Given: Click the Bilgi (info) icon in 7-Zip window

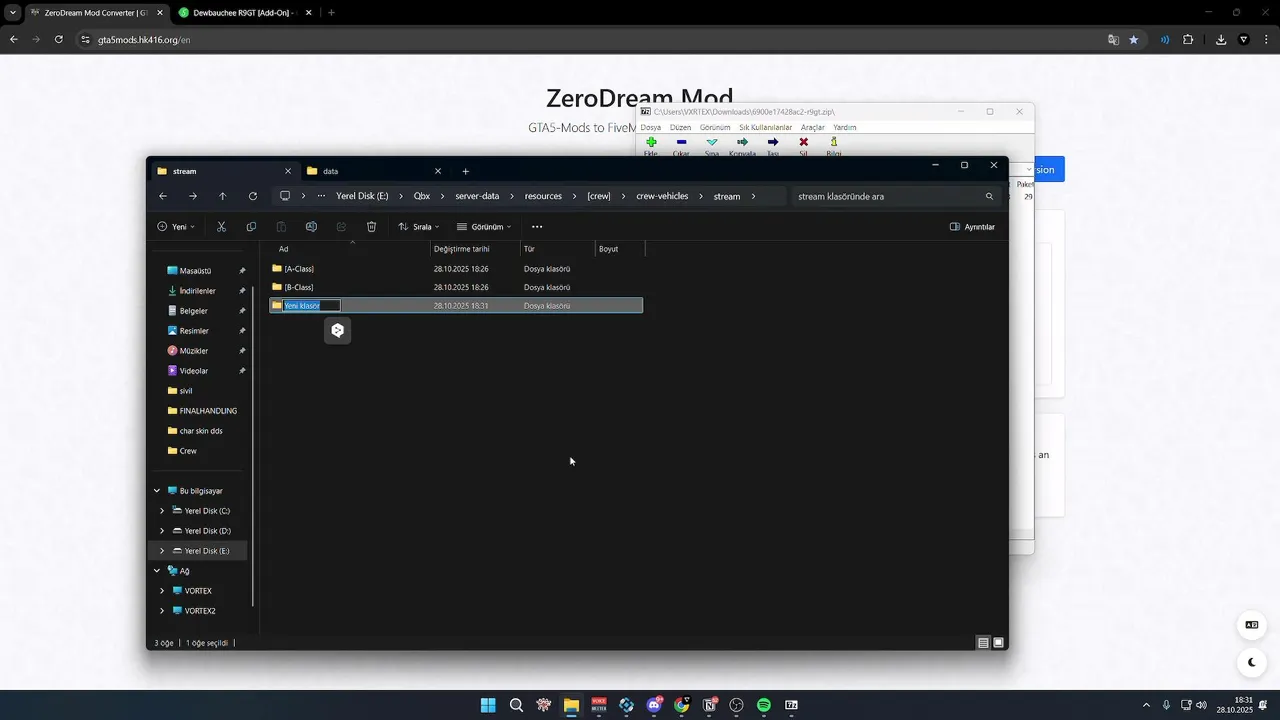Looking at the screenshot, I should [833, 143].
